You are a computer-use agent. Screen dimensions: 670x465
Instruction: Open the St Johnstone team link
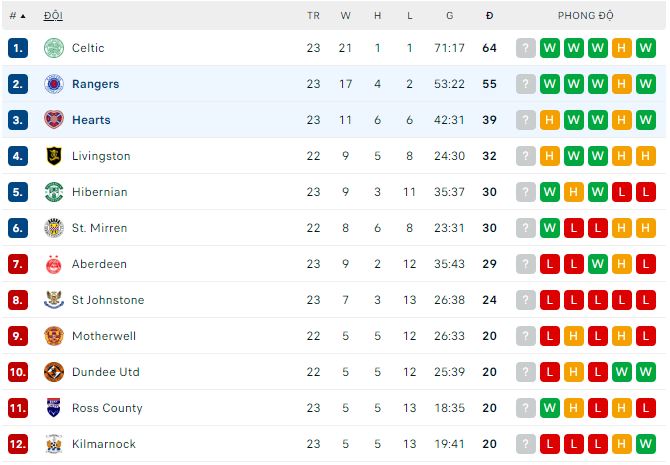(x=108, y=300)
